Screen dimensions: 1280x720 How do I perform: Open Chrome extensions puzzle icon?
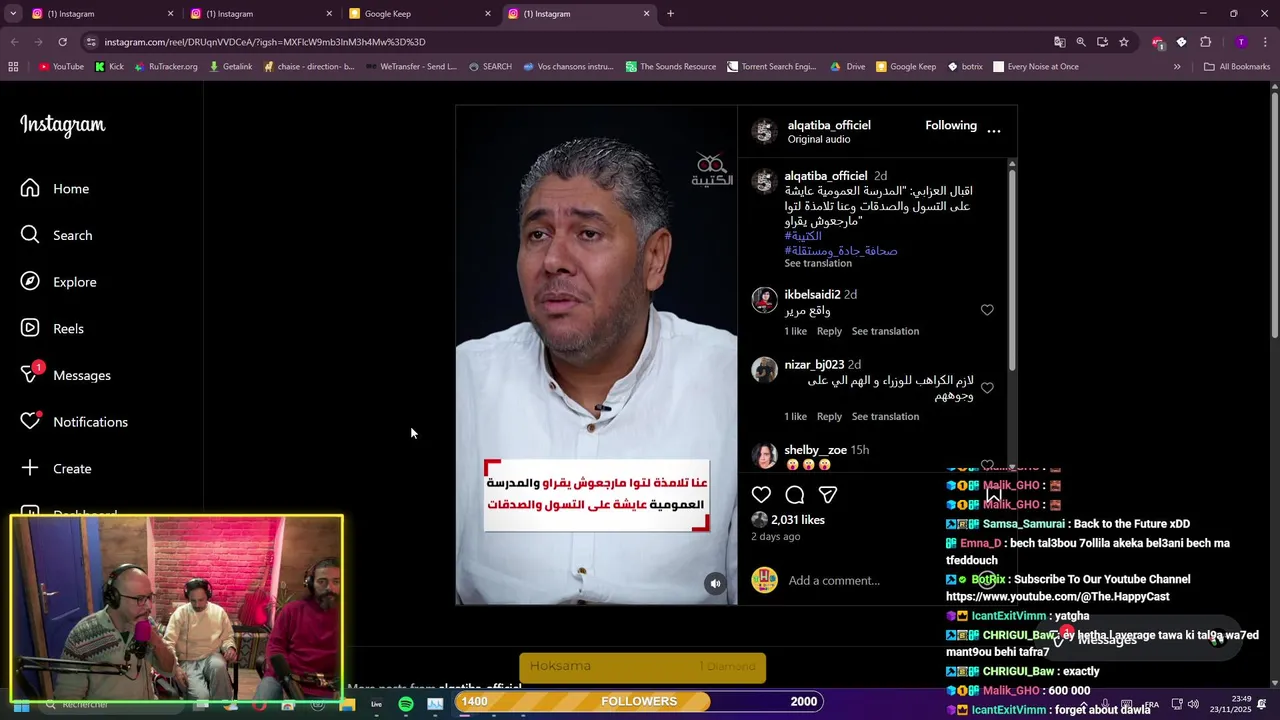point(1206,42)
